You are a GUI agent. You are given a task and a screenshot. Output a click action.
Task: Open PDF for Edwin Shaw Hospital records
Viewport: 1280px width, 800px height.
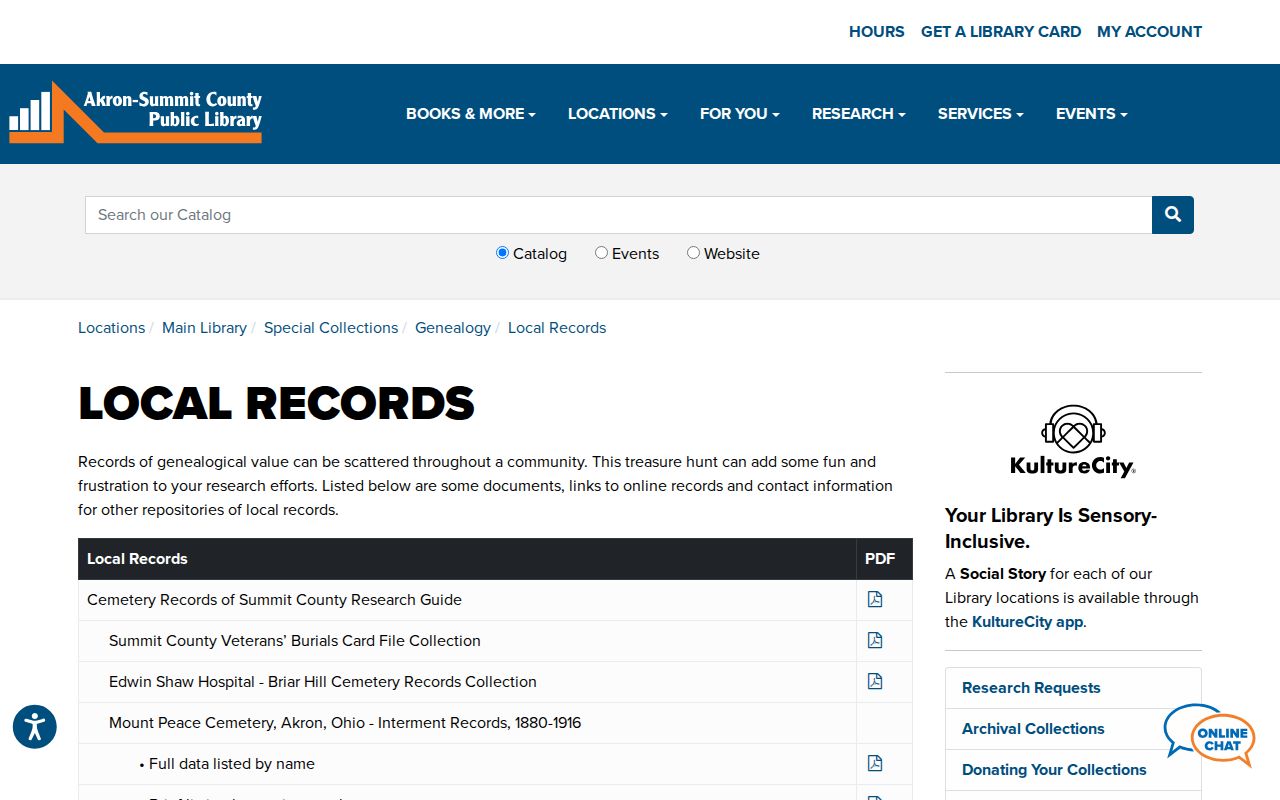[x=875, y=681]
